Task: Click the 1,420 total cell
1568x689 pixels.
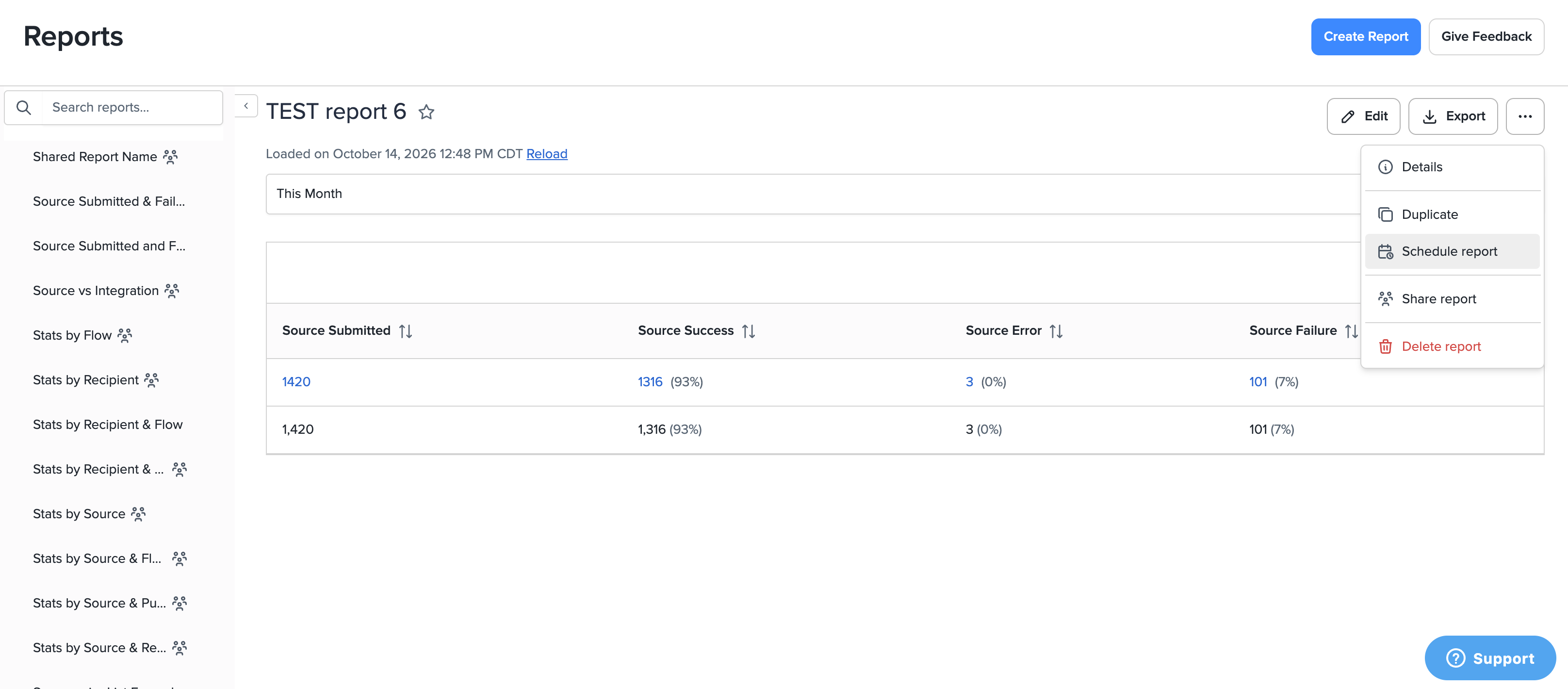Action: 298,430
